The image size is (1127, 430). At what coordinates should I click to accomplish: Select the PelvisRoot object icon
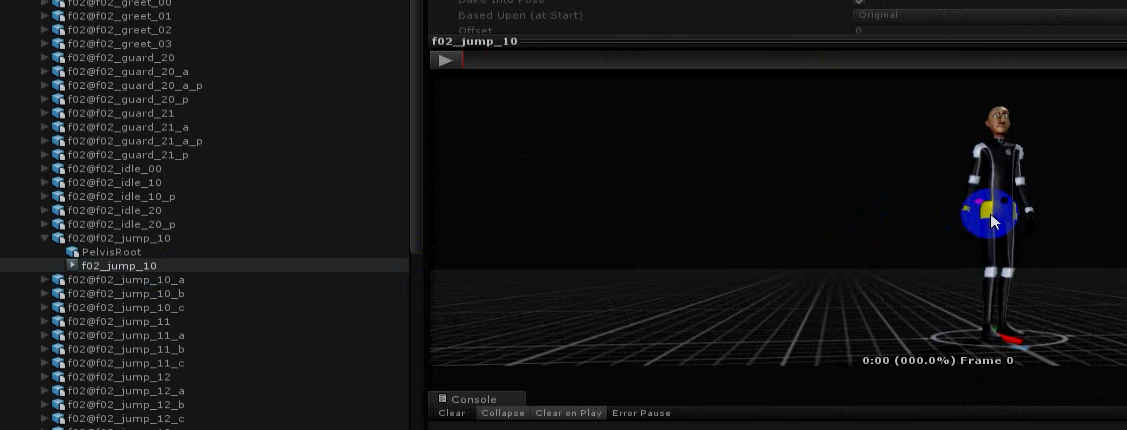coord(72,252)
